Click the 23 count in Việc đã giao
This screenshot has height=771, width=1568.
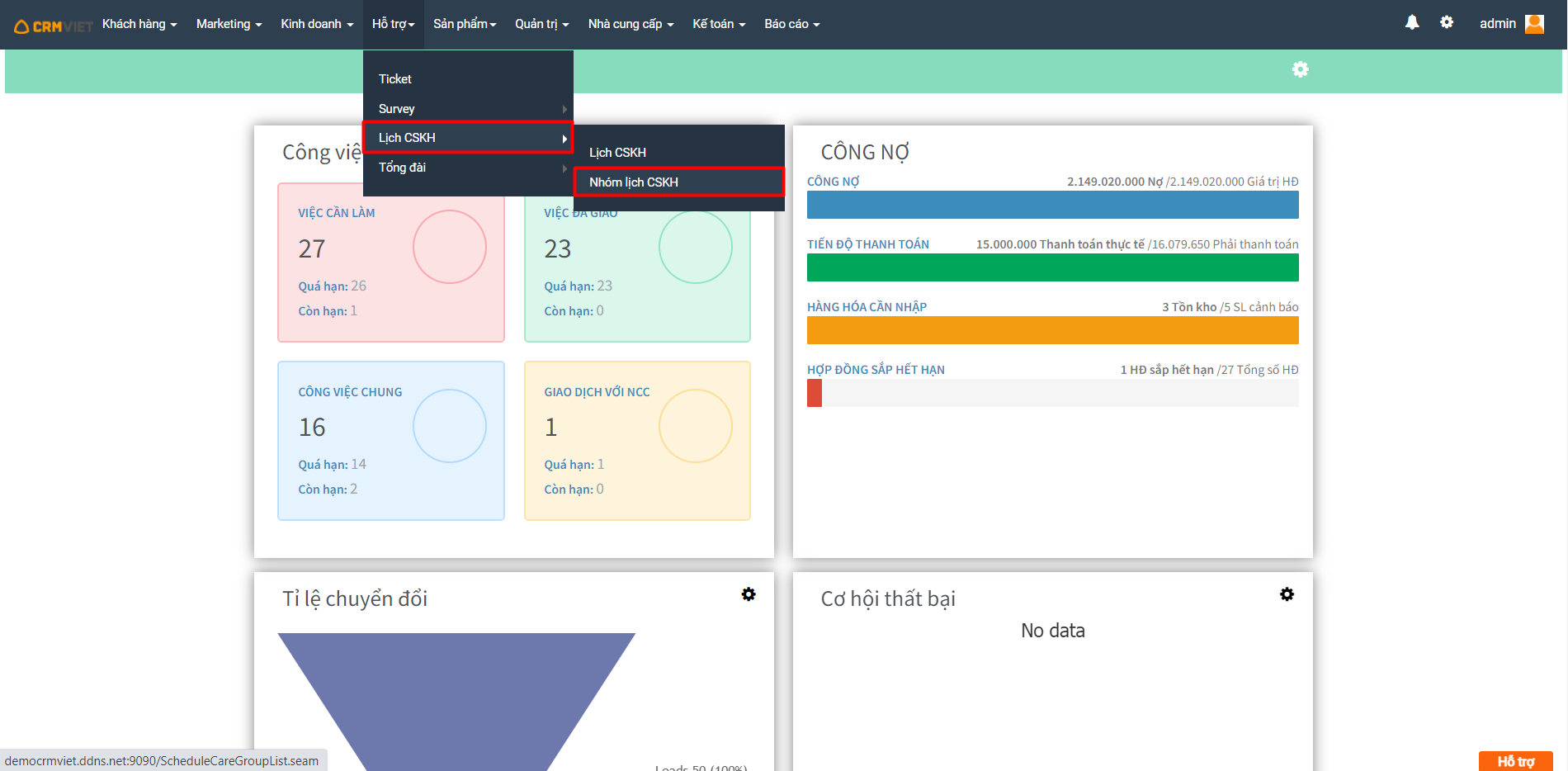pyautogui.click(x=558, y=249)
